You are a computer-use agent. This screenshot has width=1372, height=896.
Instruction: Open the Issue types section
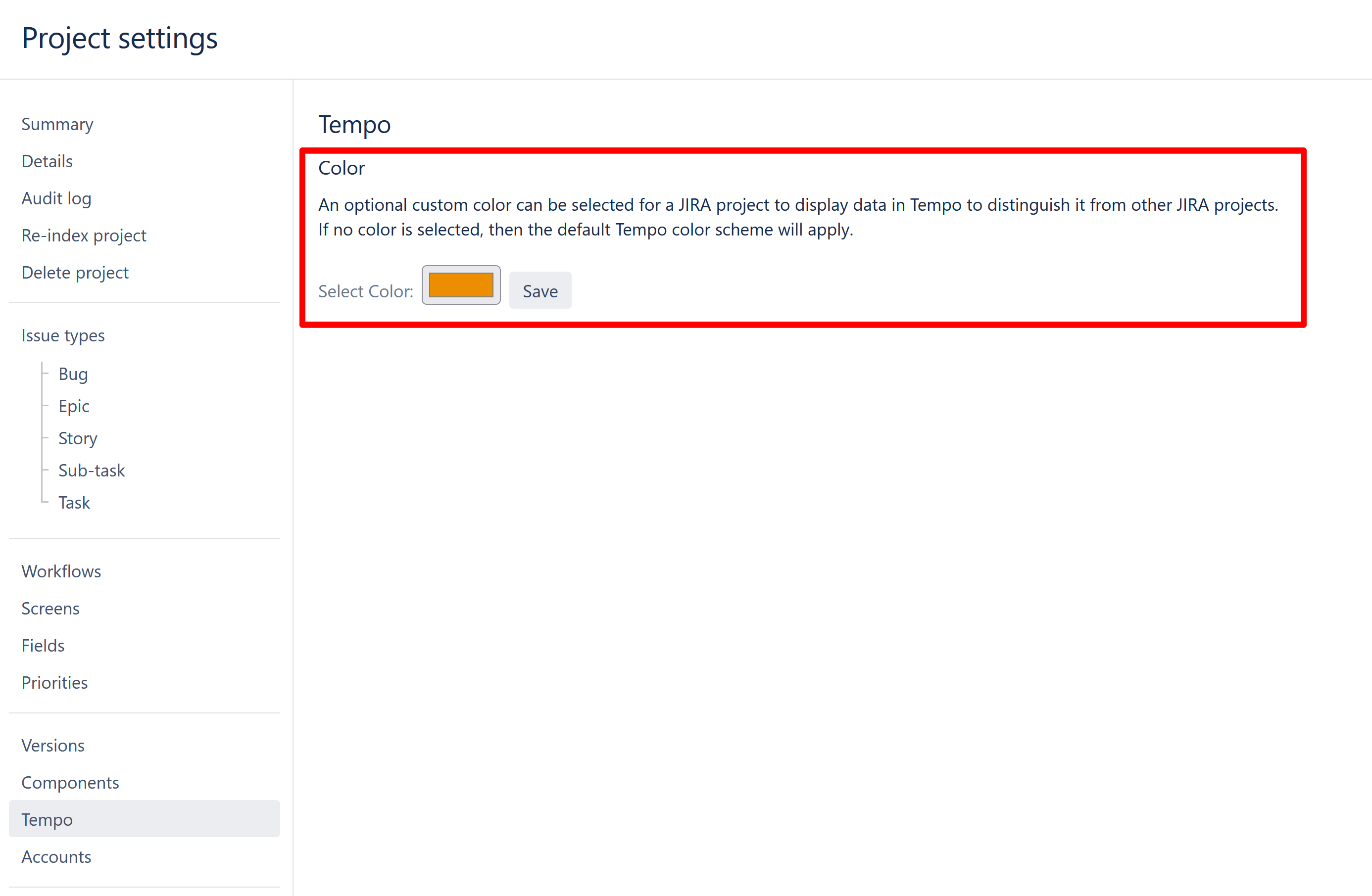[x=63, y=335]
